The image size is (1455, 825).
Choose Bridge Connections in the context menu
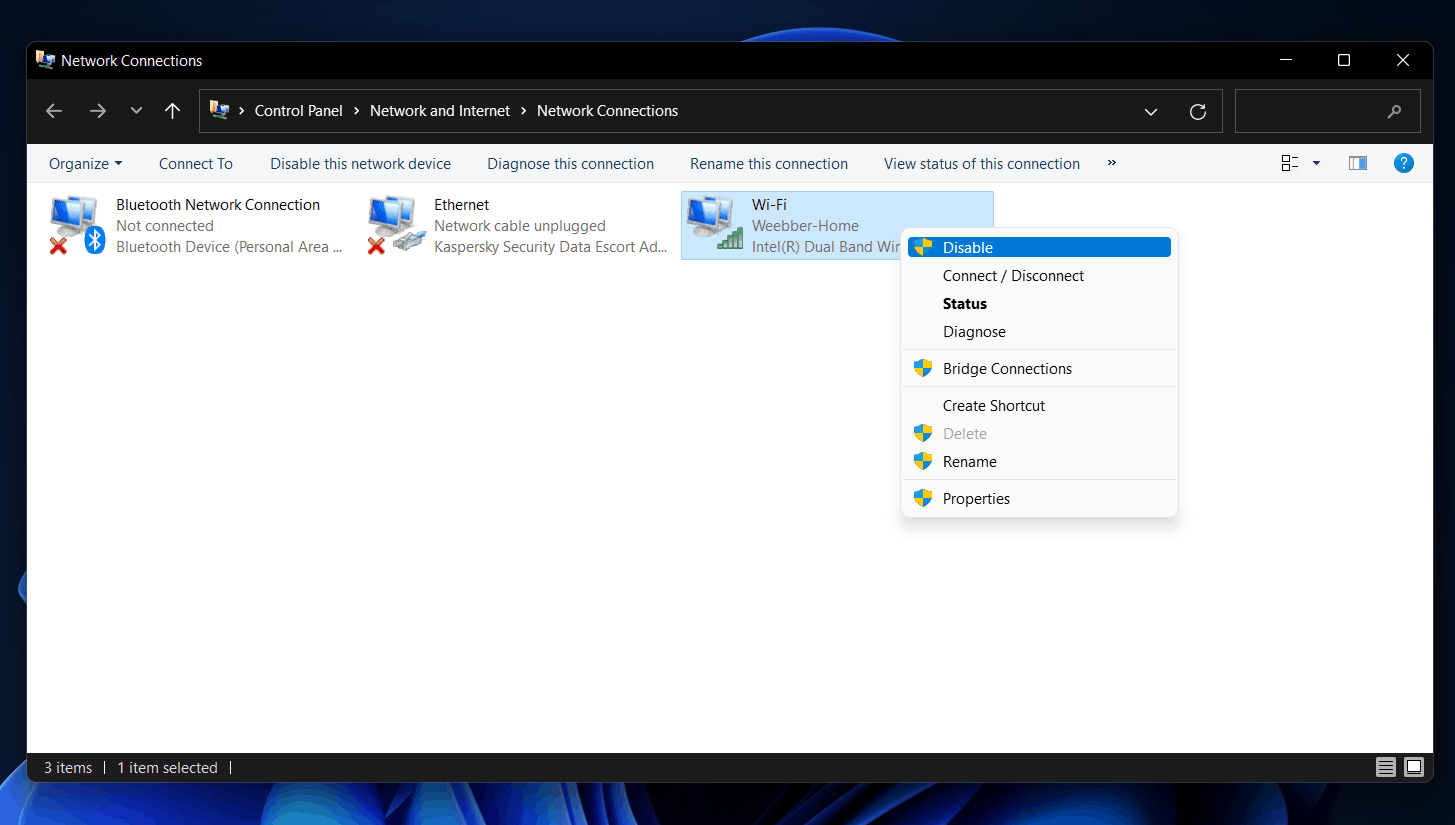1007,368
